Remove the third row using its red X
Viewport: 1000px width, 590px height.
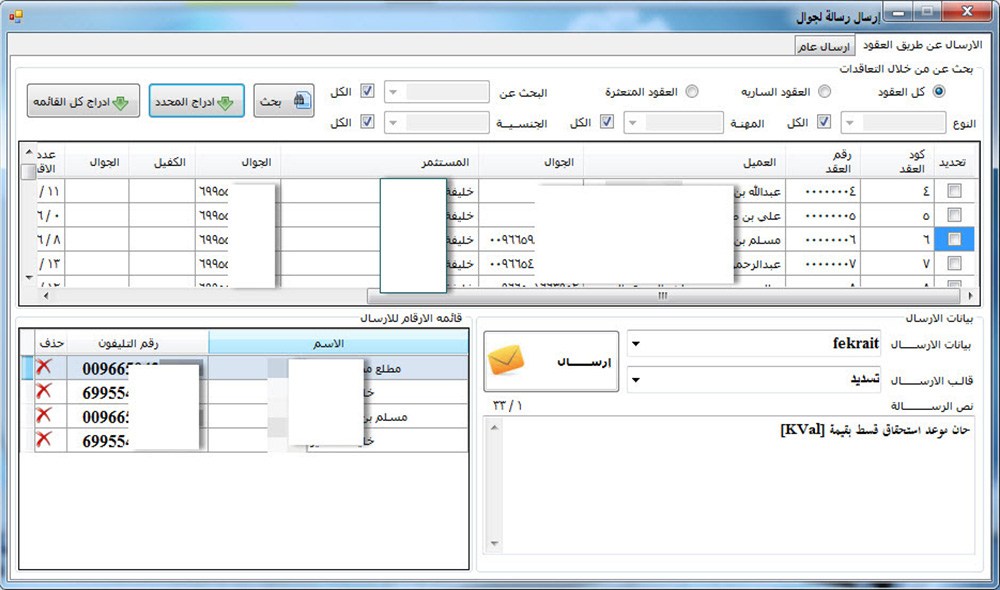(43, 416)
